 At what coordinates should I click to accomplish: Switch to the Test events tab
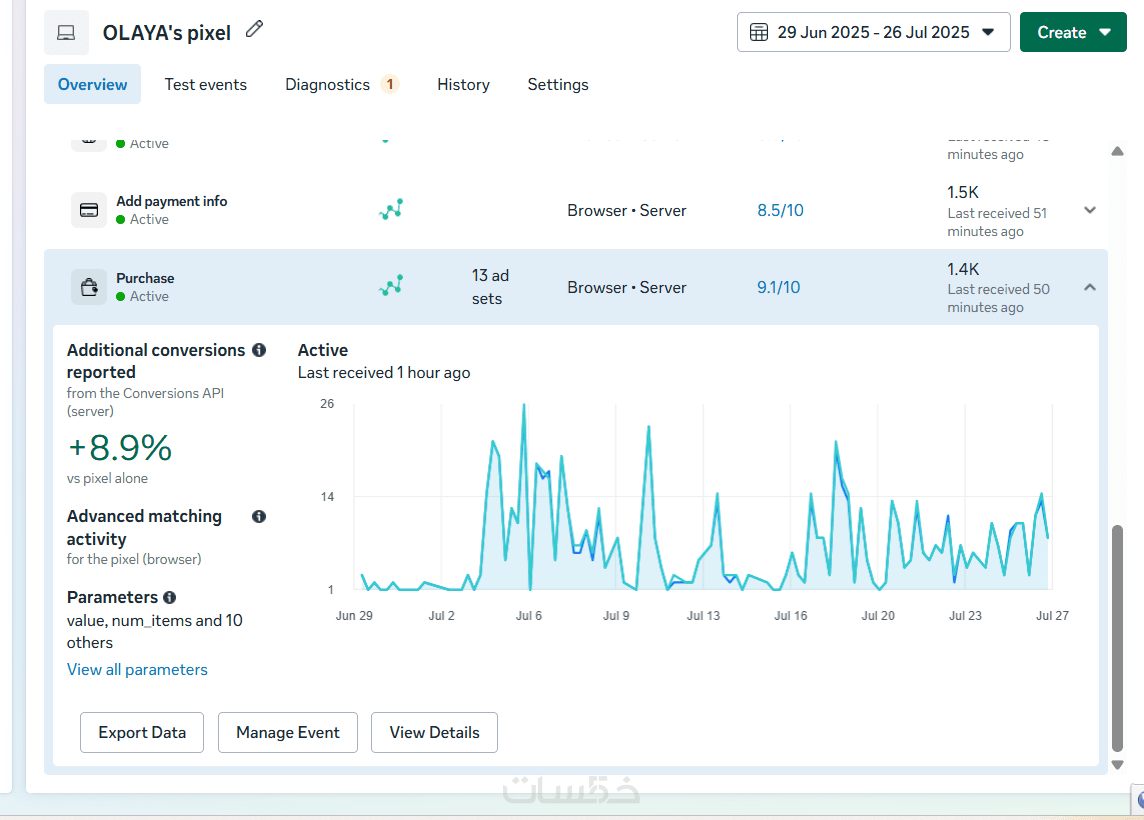[x=206, y=85]
